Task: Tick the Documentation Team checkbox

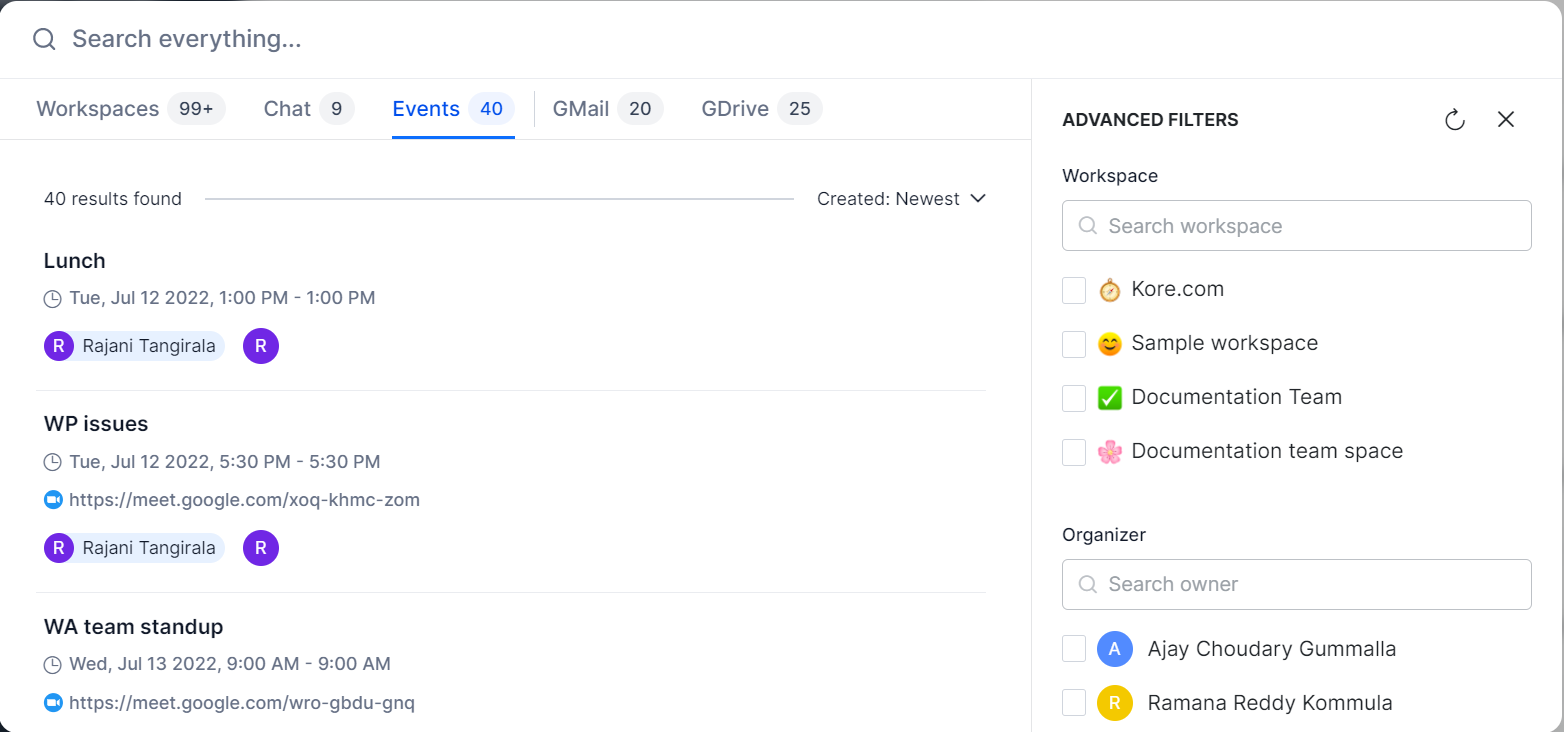Action: (1074, 398)
